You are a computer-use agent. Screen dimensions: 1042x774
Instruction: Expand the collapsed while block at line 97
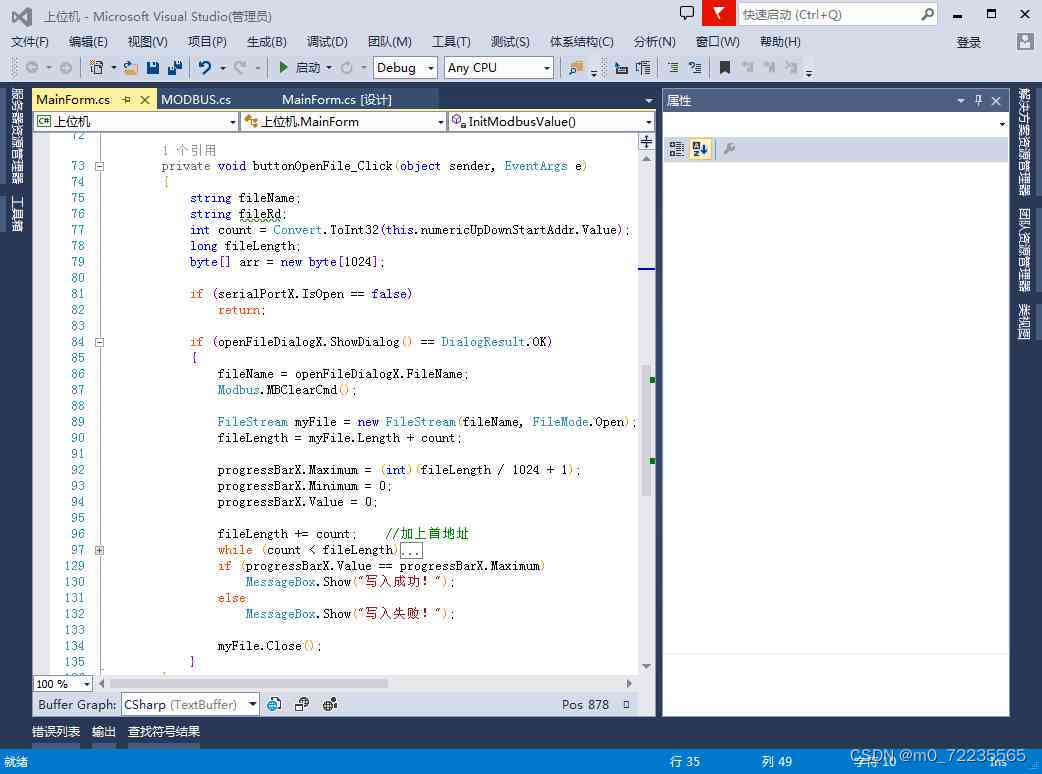click(99, 550)
